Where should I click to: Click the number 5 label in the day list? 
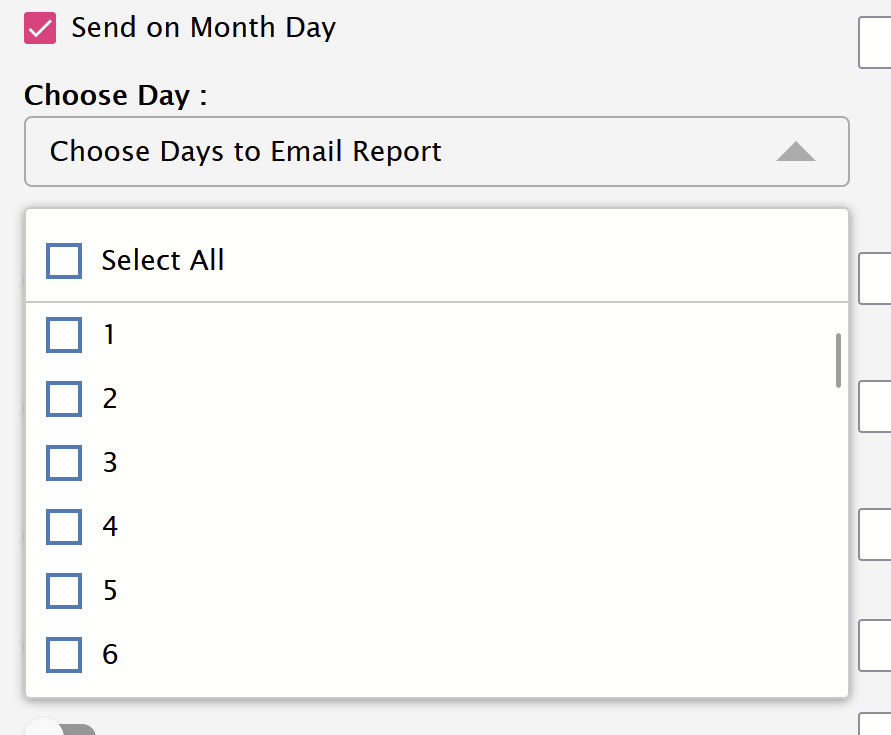pyautogui.click(x=110, y=591)
